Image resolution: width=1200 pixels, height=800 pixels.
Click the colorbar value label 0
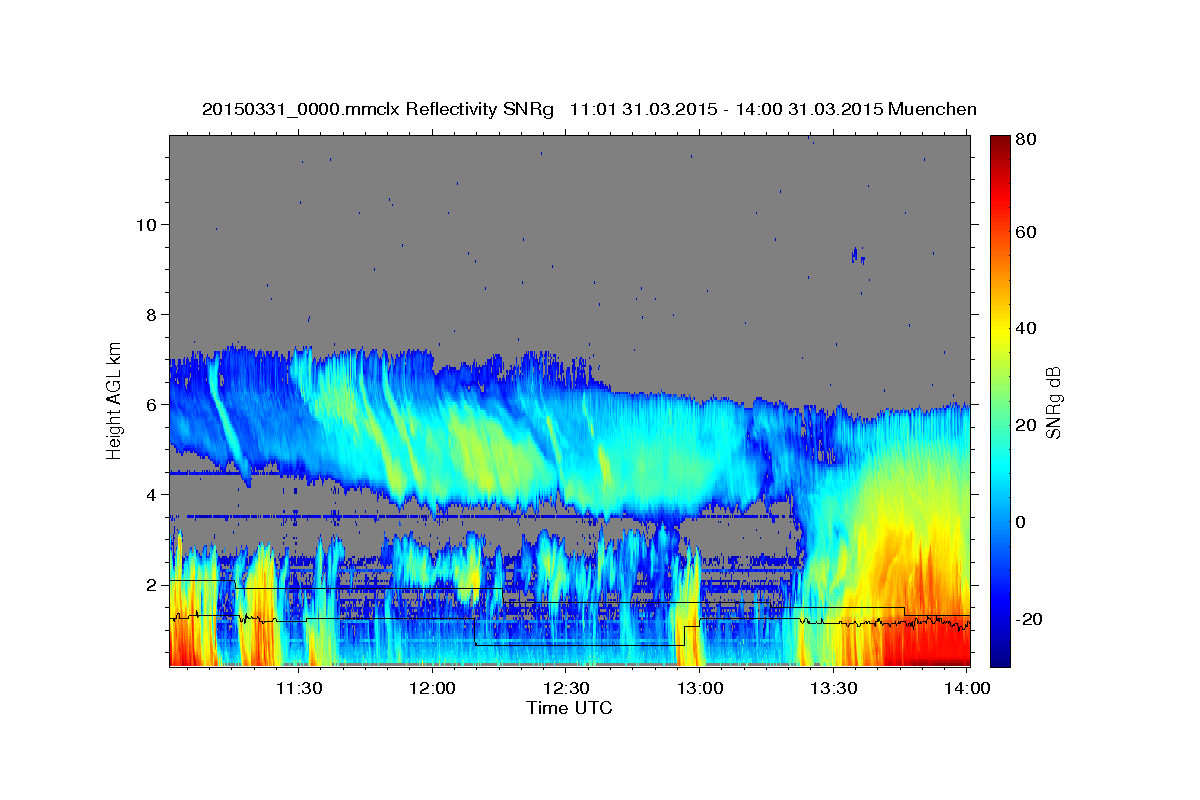tap(1021, 522)
